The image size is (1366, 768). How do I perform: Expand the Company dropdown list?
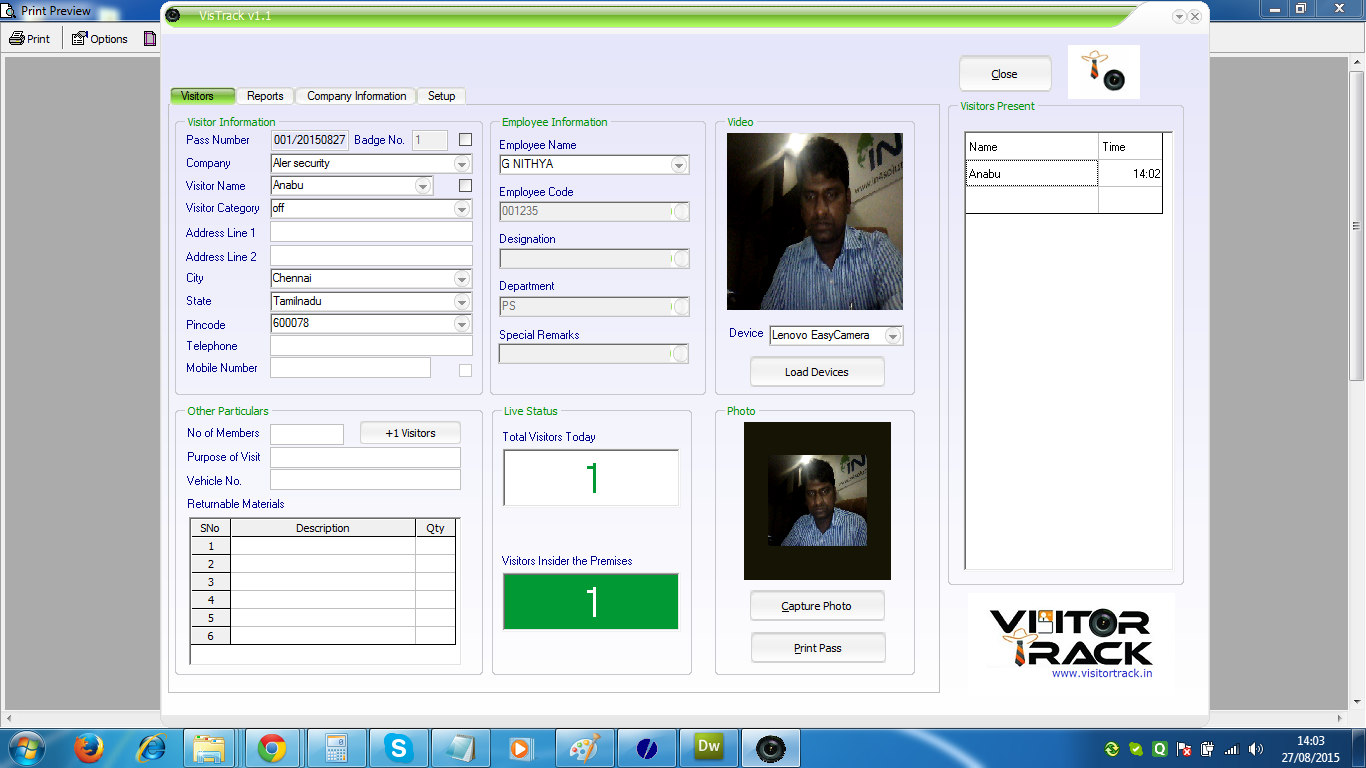462,164
